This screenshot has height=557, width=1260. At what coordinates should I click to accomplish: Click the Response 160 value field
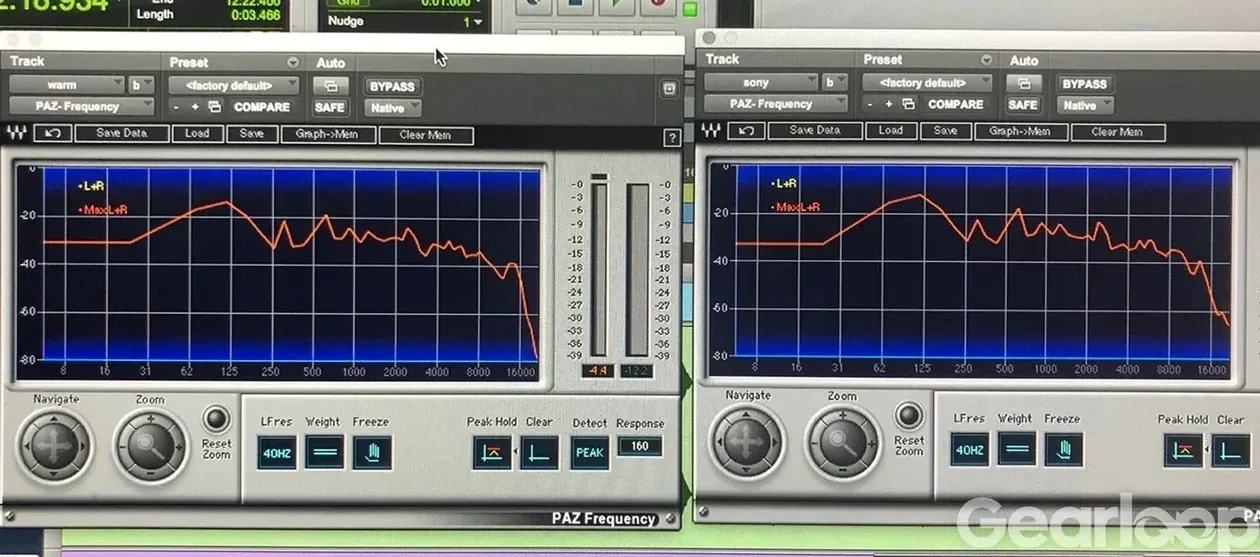tap(639, 446)
